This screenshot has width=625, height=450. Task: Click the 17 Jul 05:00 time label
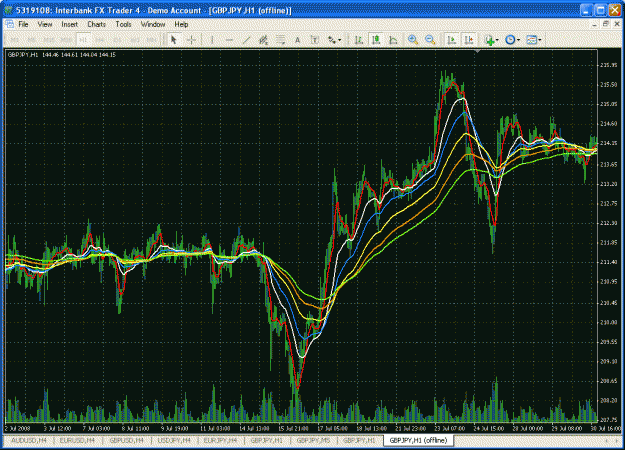(332, 428)
